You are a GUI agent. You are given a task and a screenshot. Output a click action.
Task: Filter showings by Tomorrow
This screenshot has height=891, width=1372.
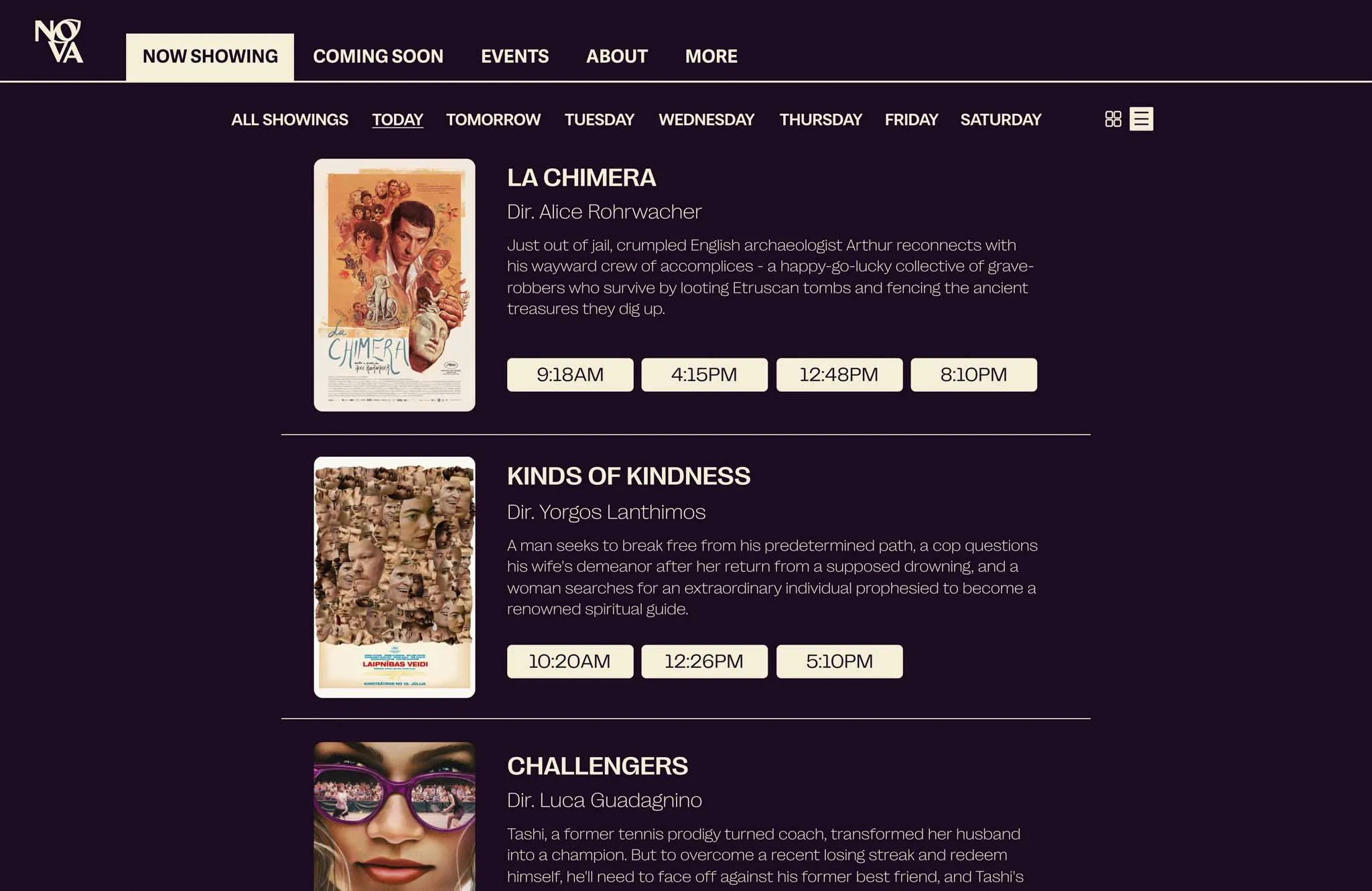[493, 120]
